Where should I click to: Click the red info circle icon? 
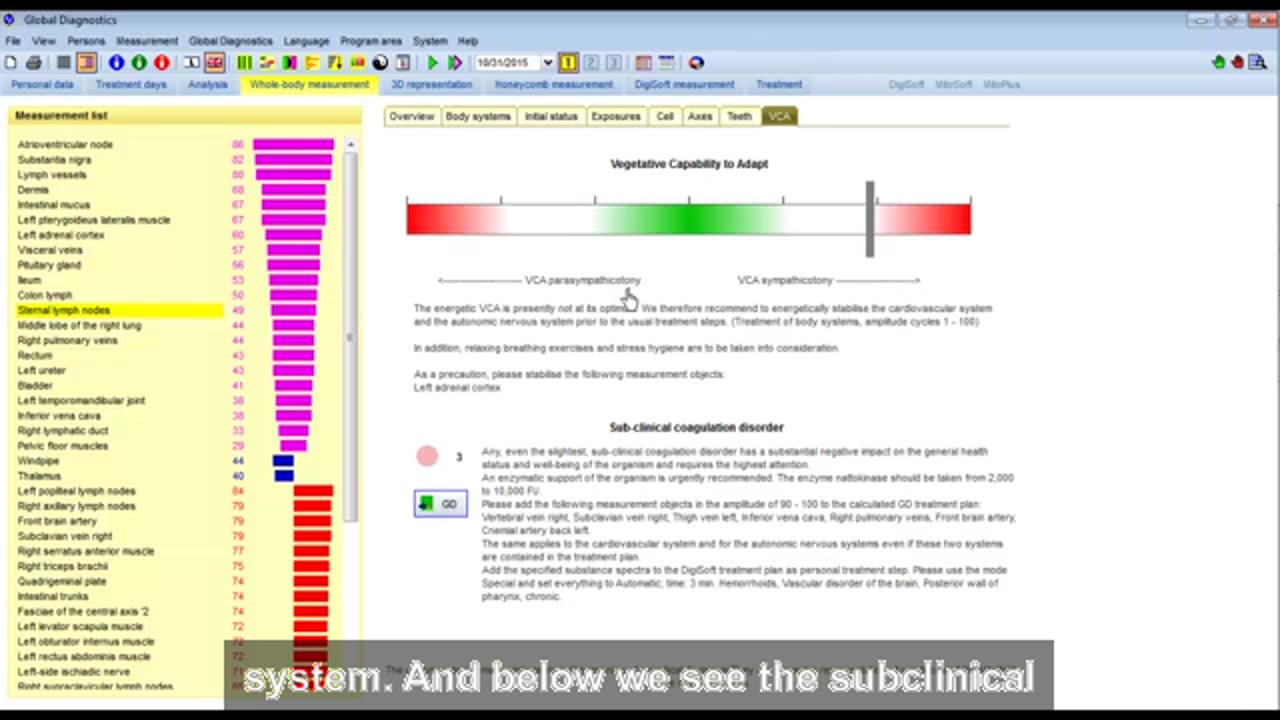click(x=161, y=63)
